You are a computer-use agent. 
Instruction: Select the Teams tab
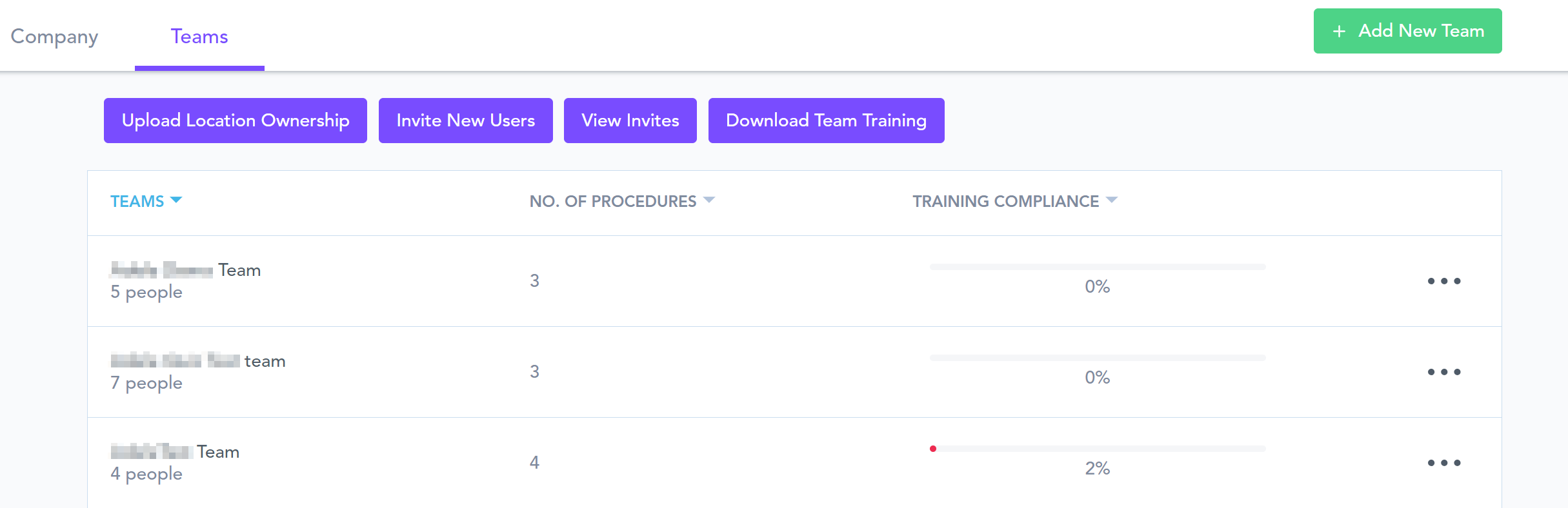click(199, 37)
